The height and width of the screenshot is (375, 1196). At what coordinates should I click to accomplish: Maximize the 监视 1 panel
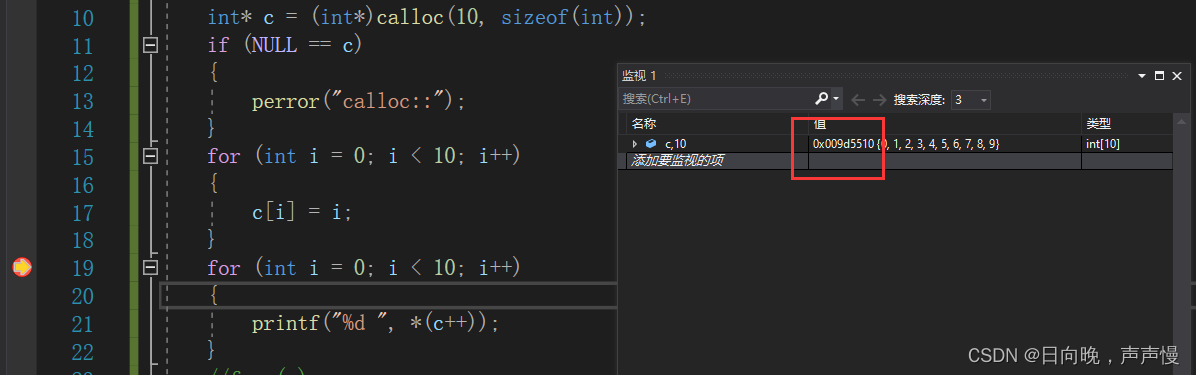click(x=1159, y=75)
